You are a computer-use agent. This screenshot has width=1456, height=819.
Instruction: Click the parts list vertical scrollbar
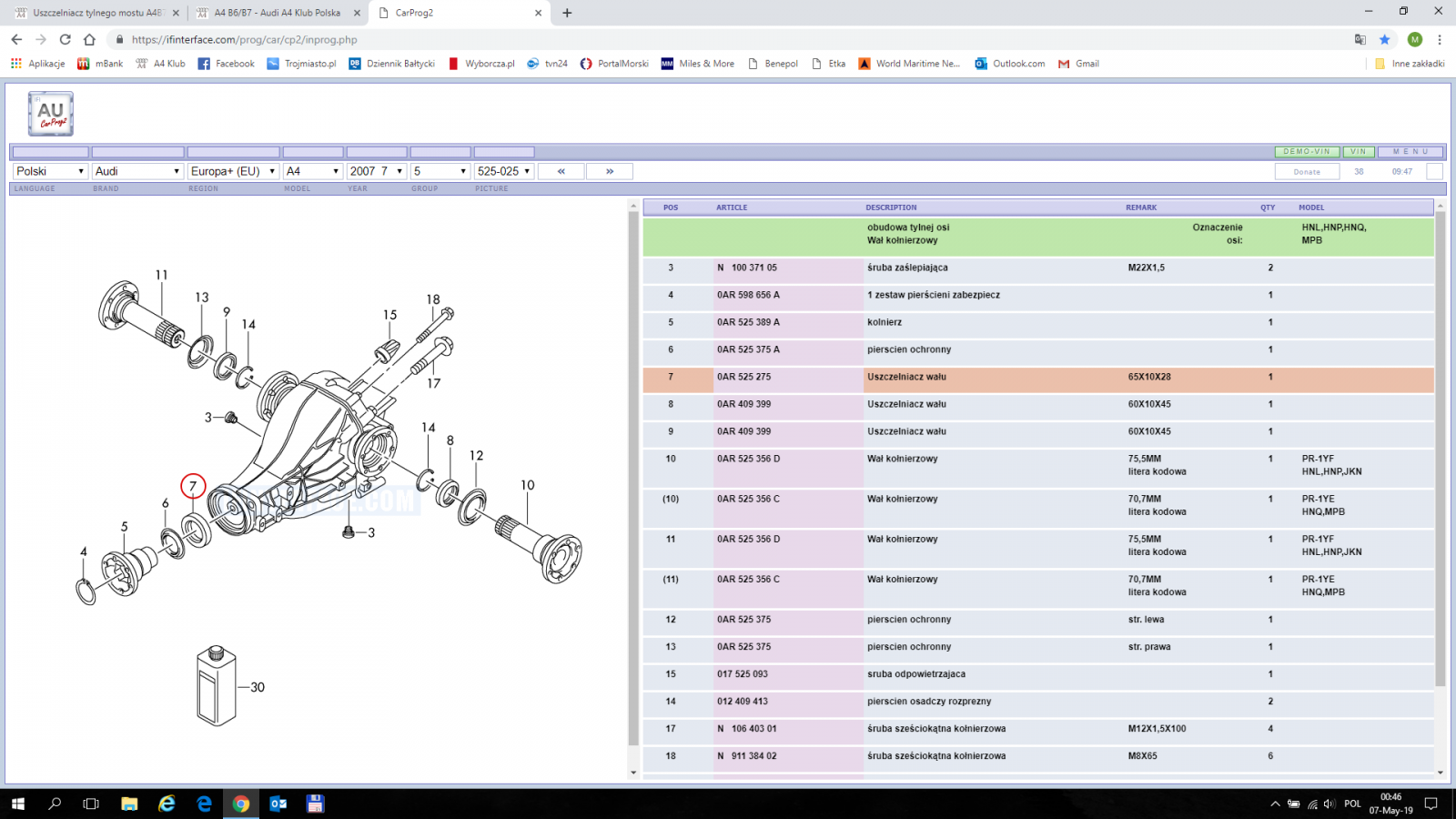click(1440, 450)
